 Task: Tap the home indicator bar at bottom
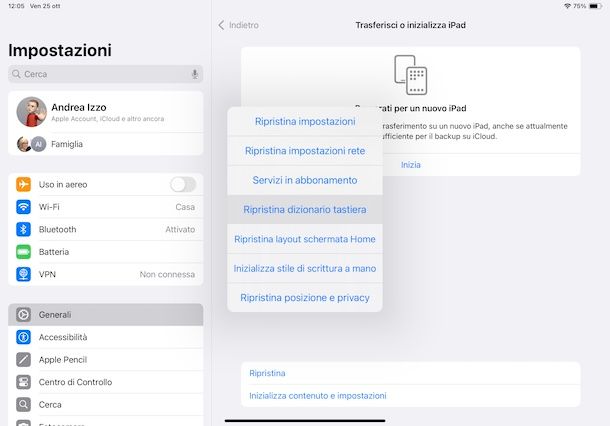[305, 421]
